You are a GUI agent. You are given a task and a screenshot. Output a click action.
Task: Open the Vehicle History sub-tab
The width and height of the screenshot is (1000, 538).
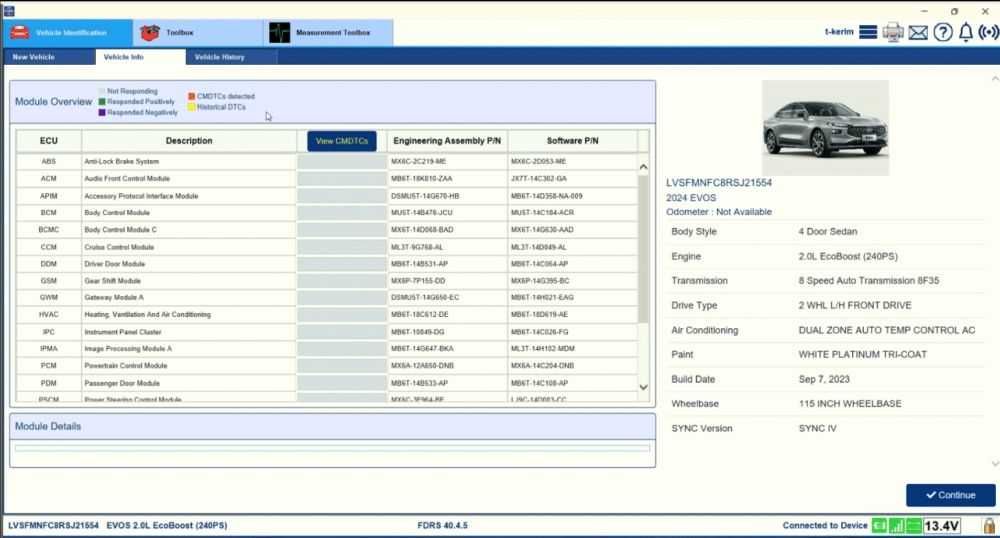(x=232, y=57)
